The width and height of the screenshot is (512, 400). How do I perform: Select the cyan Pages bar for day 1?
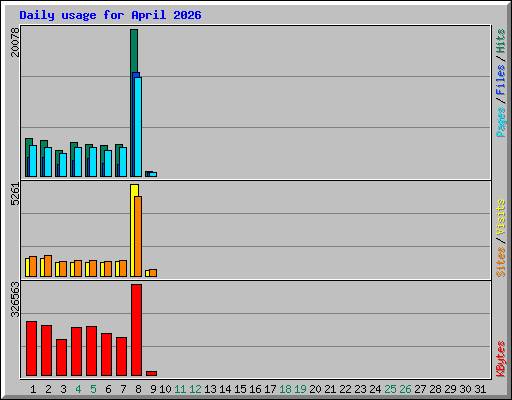33,161
